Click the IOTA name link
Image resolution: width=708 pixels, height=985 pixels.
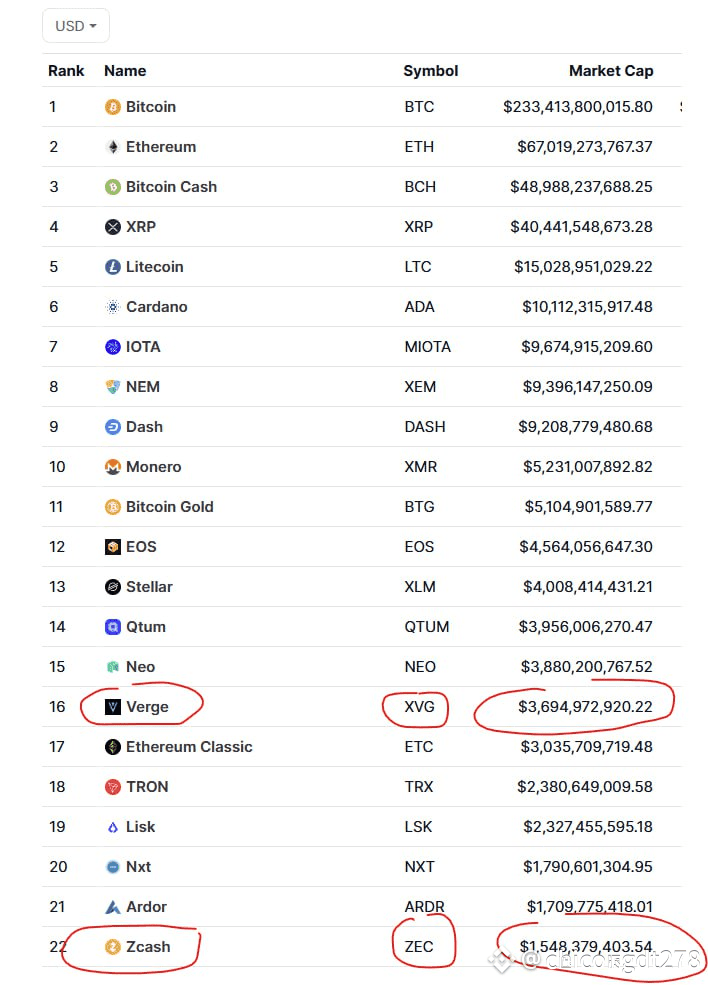click(x=143, y=347)
